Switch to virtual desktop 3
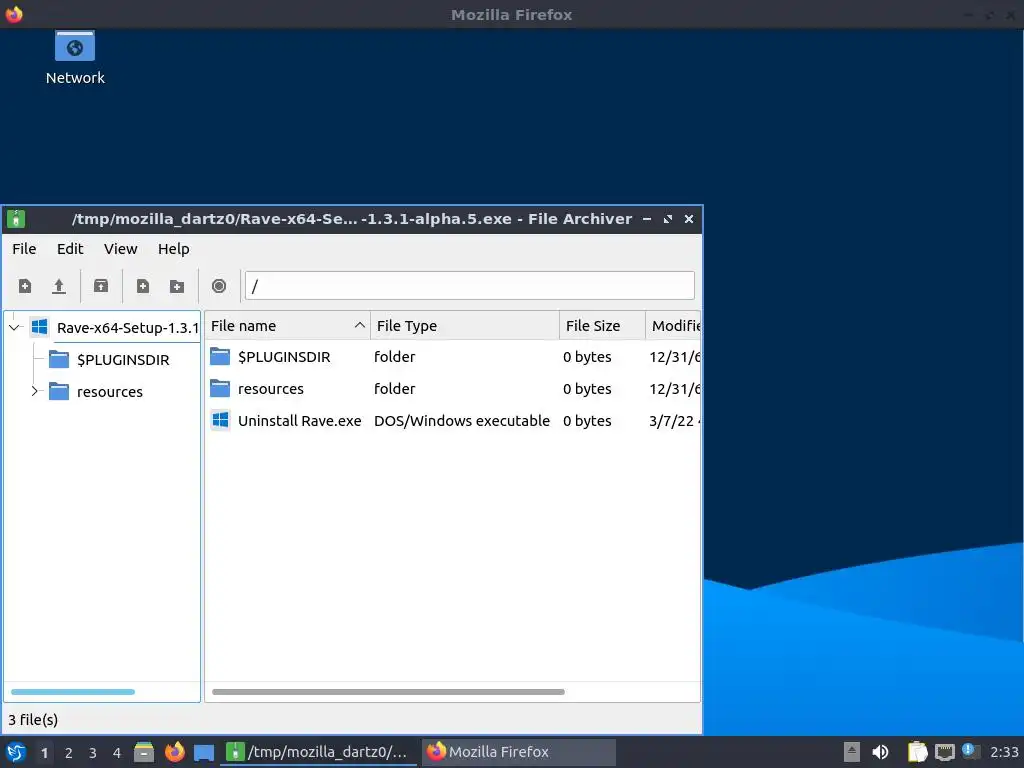Viewport: 1024px width, 768px height. pyautogui.click(x=93, y=753)
